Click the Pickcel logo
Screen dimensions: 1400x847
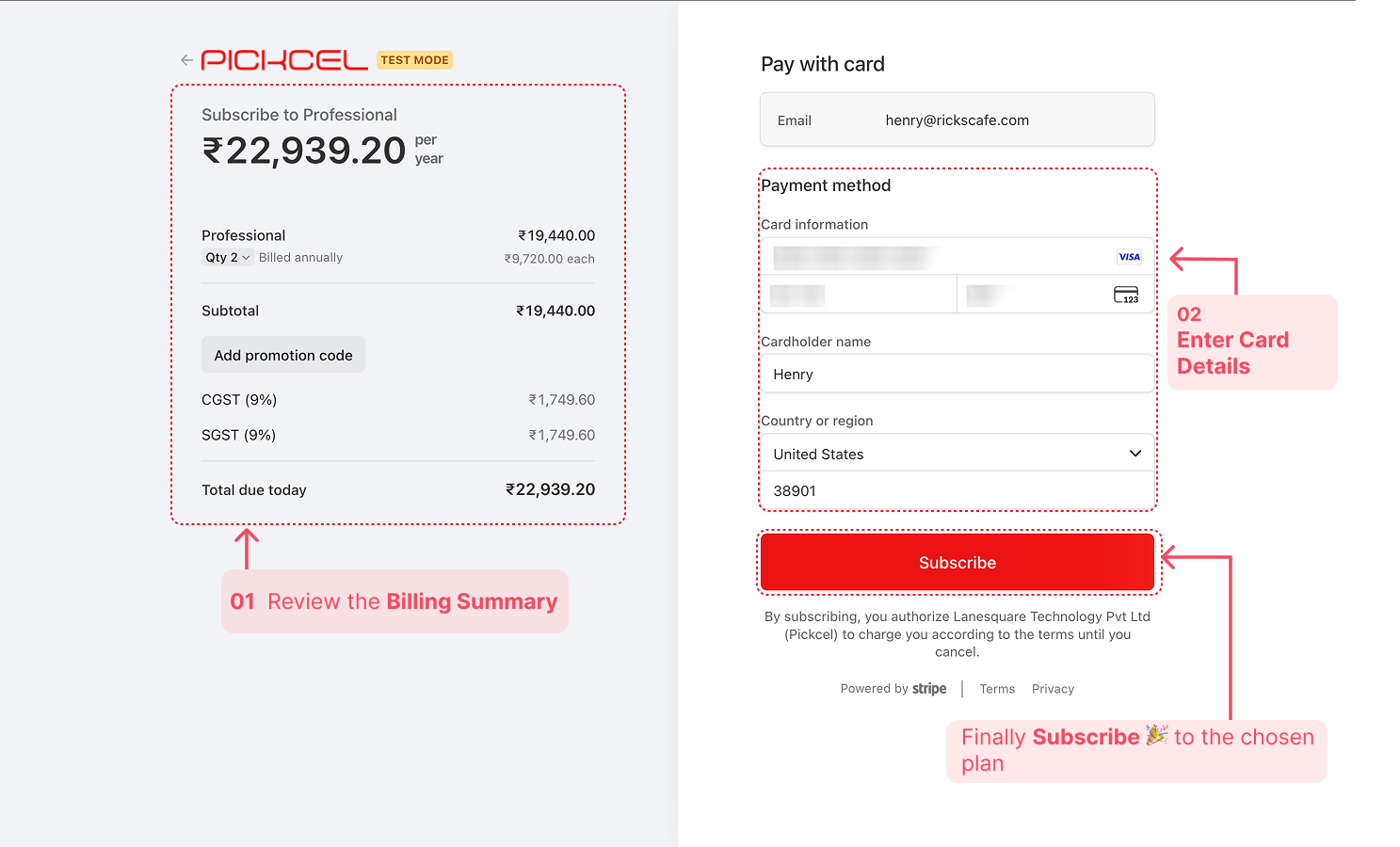click(284, 60)
